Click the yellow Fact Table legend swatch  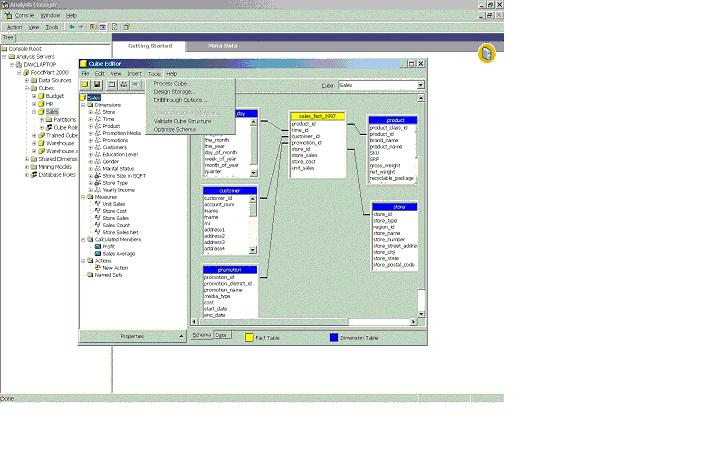(x=249, y=337)
